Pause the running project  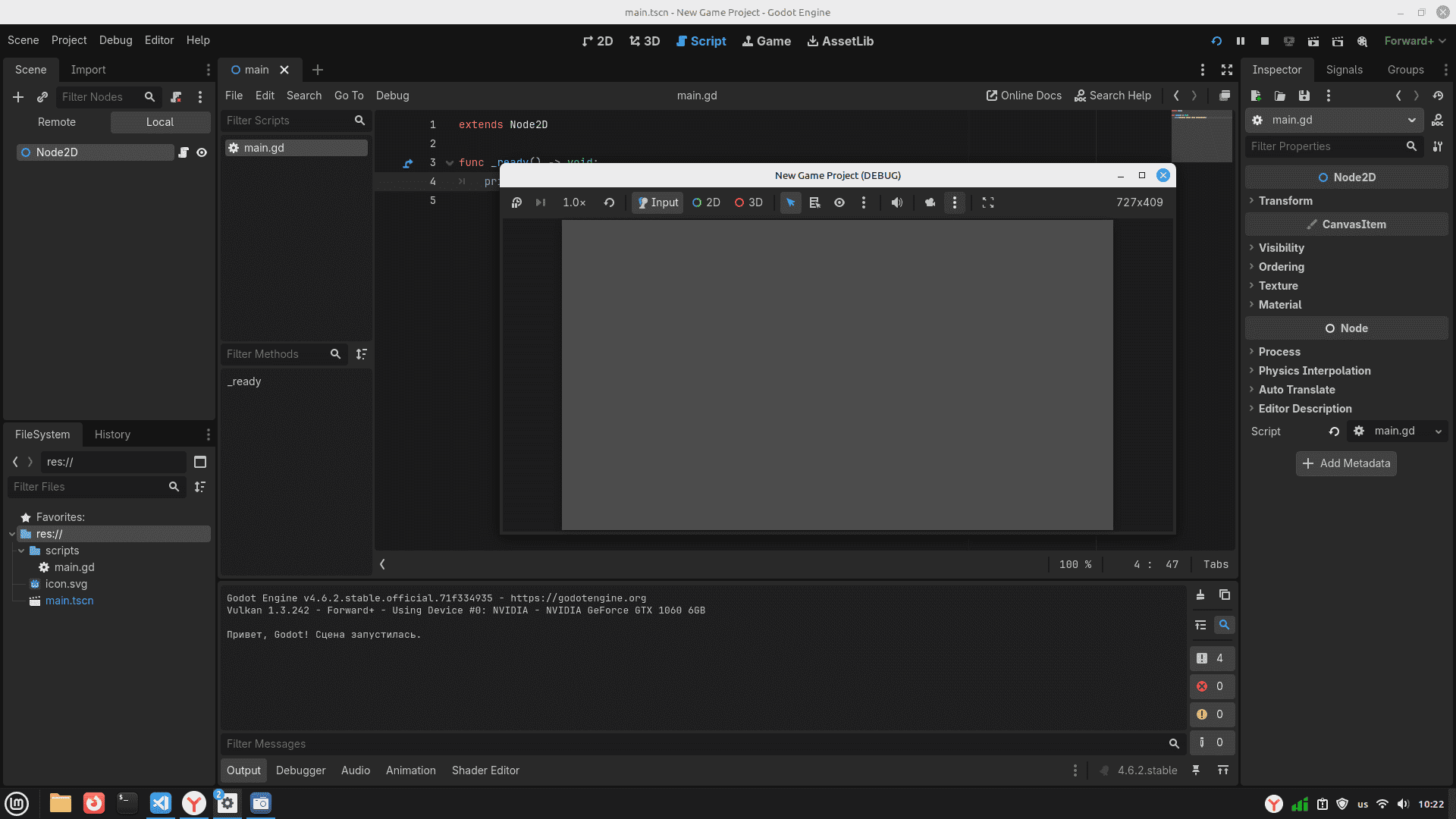(x=1241, y=41)
